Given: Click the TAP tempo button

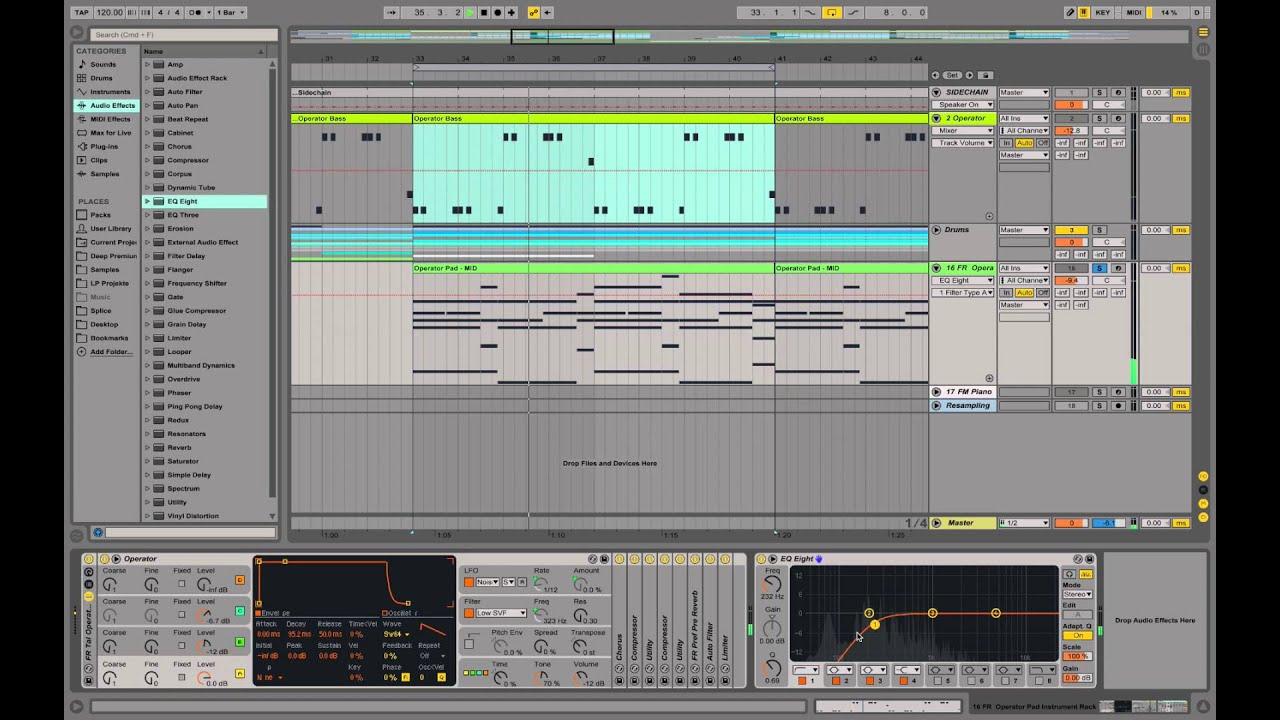Looking at the screenshot, I should [x=82, y=12].
